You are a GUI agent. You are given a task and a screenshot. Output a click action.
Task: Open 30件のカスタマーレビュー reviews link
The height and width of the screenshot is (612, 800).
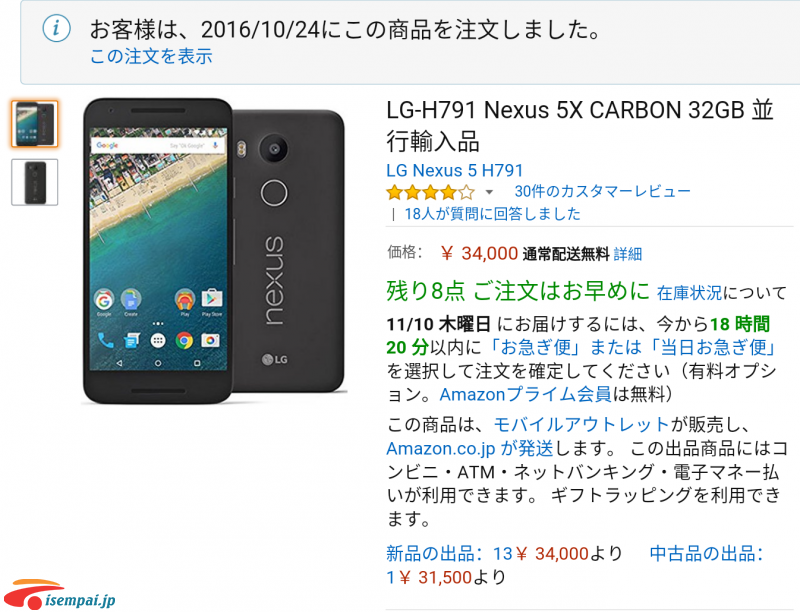603,191
